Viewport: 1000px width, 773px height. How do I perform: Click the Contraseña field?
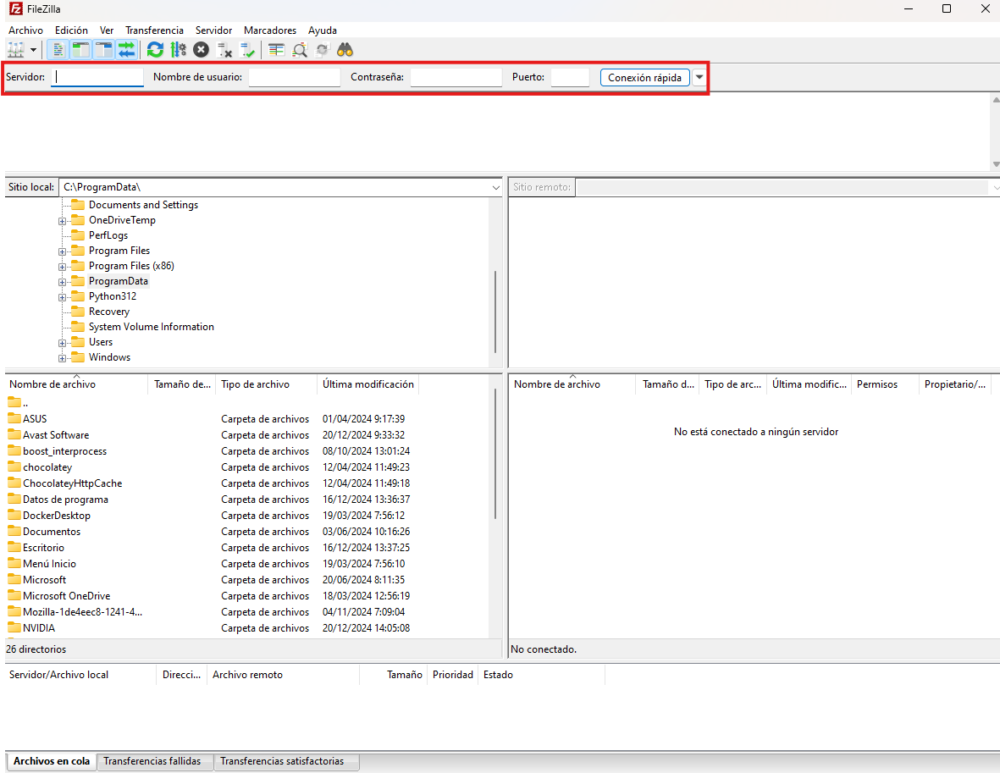tap(456, 77)
